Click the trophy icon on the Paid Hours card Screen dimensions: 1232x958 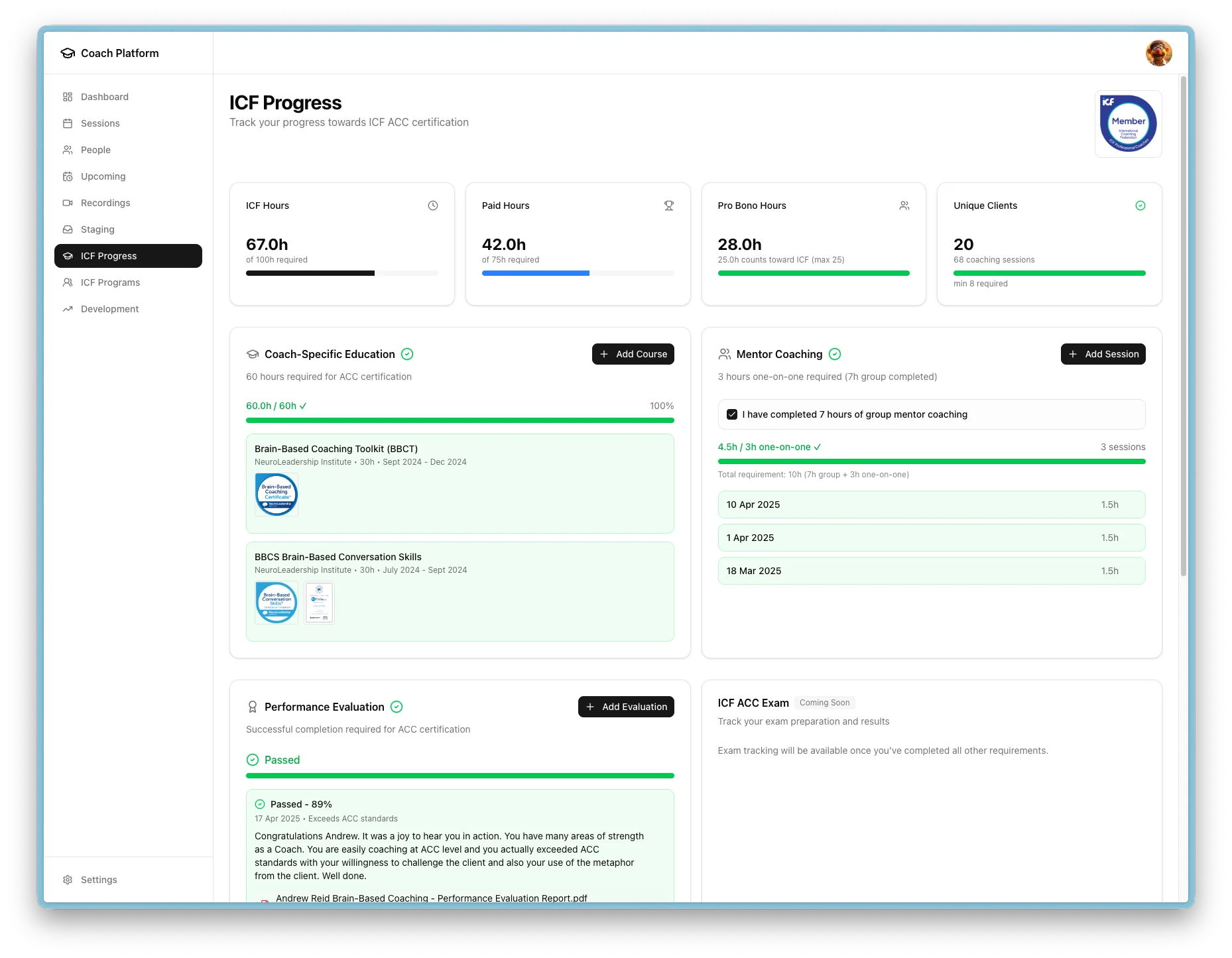669,206
